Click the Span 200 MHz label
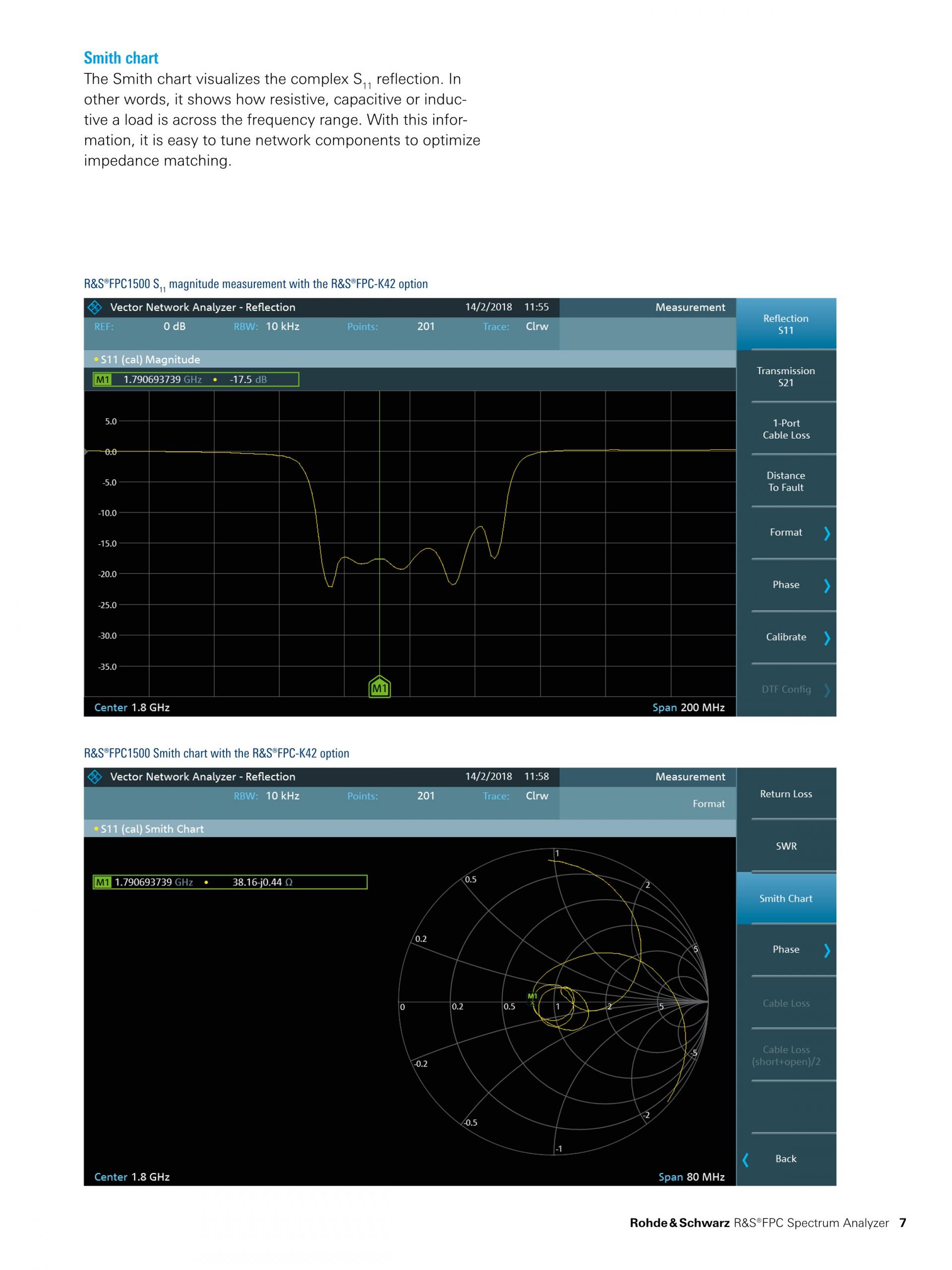The width and height of the screenshot is (952, 1270). point(688,707)
